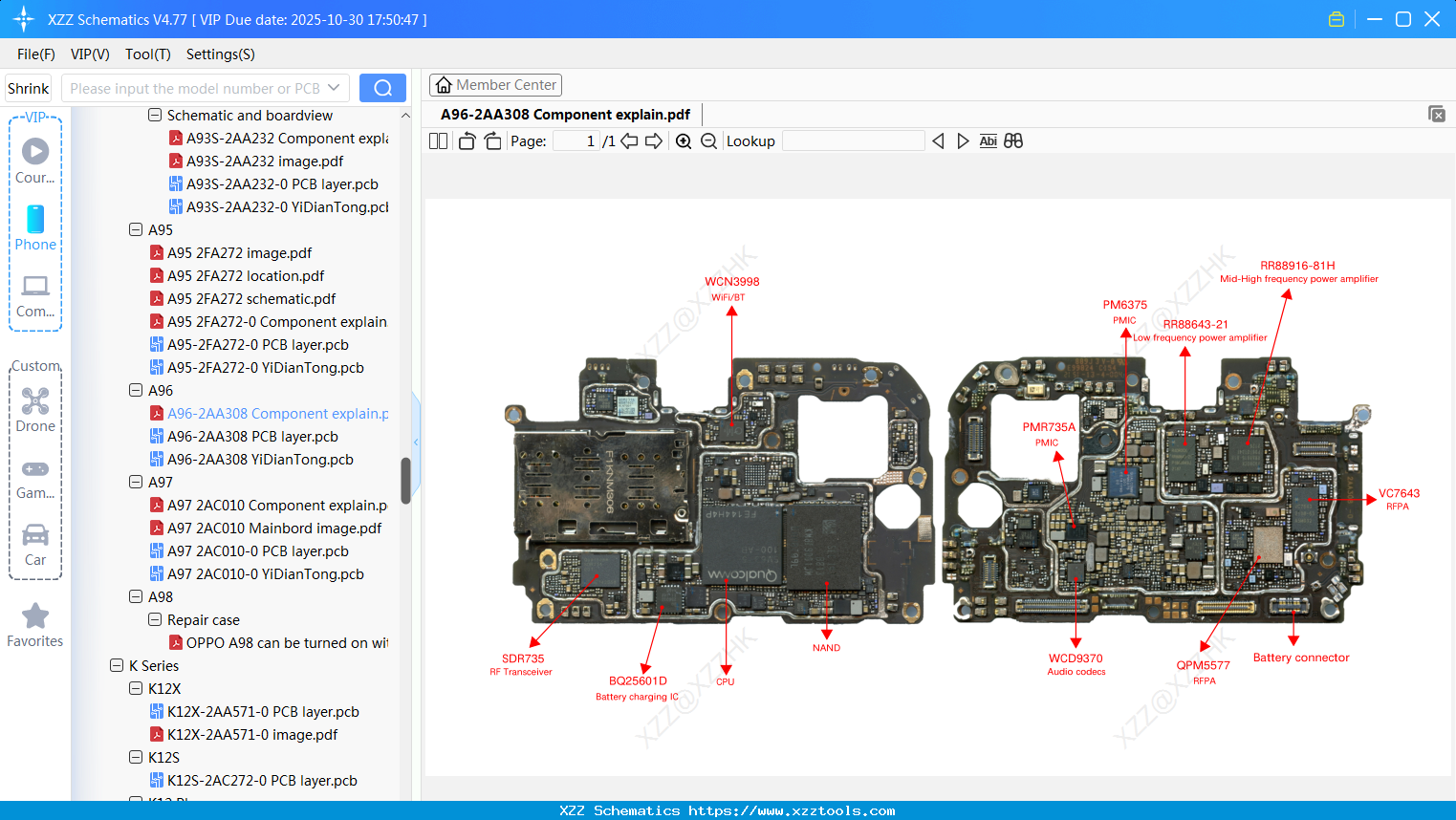Click inside the Lookup search field
1456x820 pixels.
[854, 140]
